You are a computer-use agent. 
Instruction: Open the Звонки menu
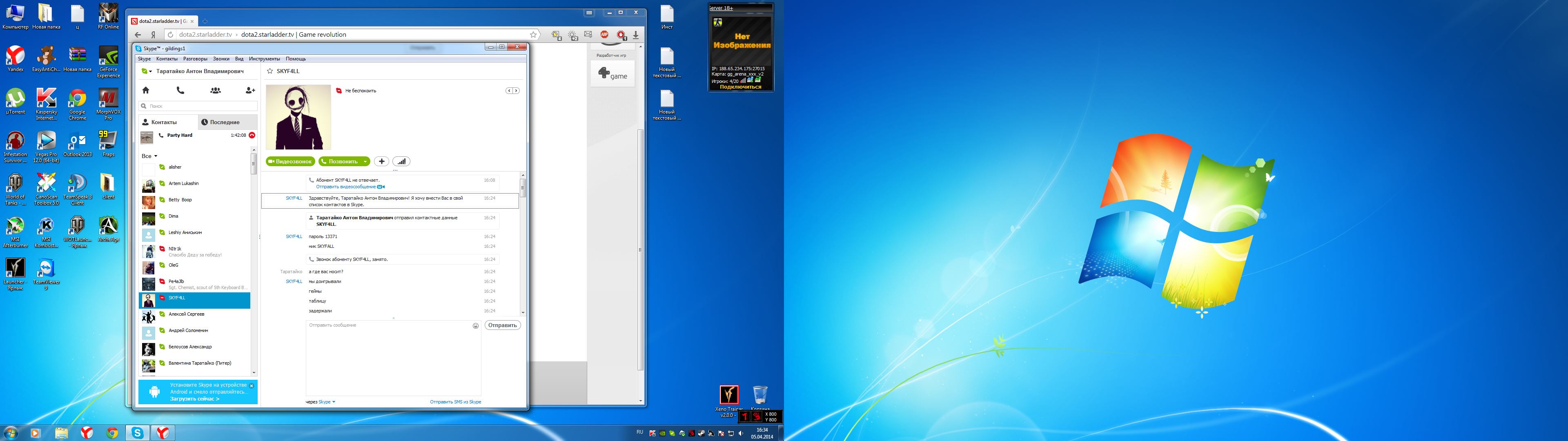(221, 59)
